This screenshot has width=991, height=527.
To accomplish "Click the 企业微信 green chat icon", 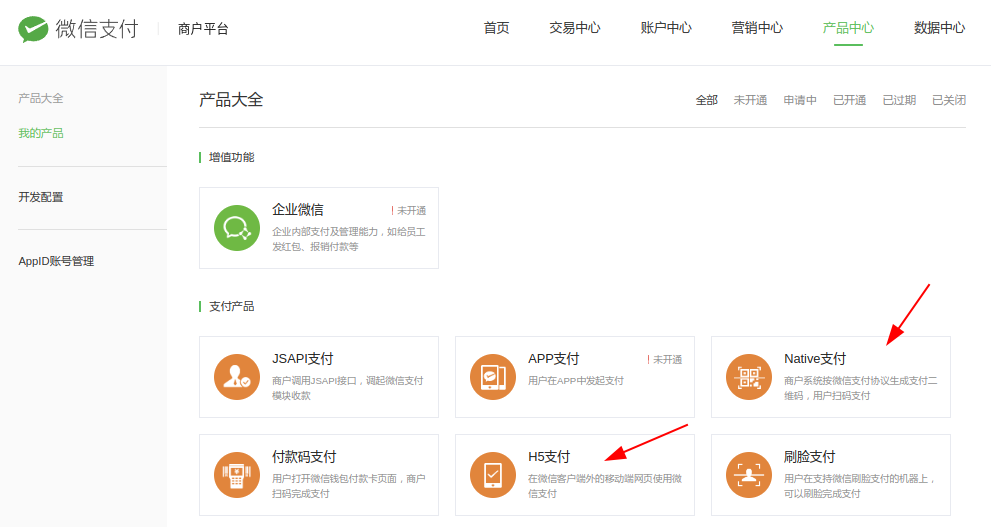I will 237,228.
